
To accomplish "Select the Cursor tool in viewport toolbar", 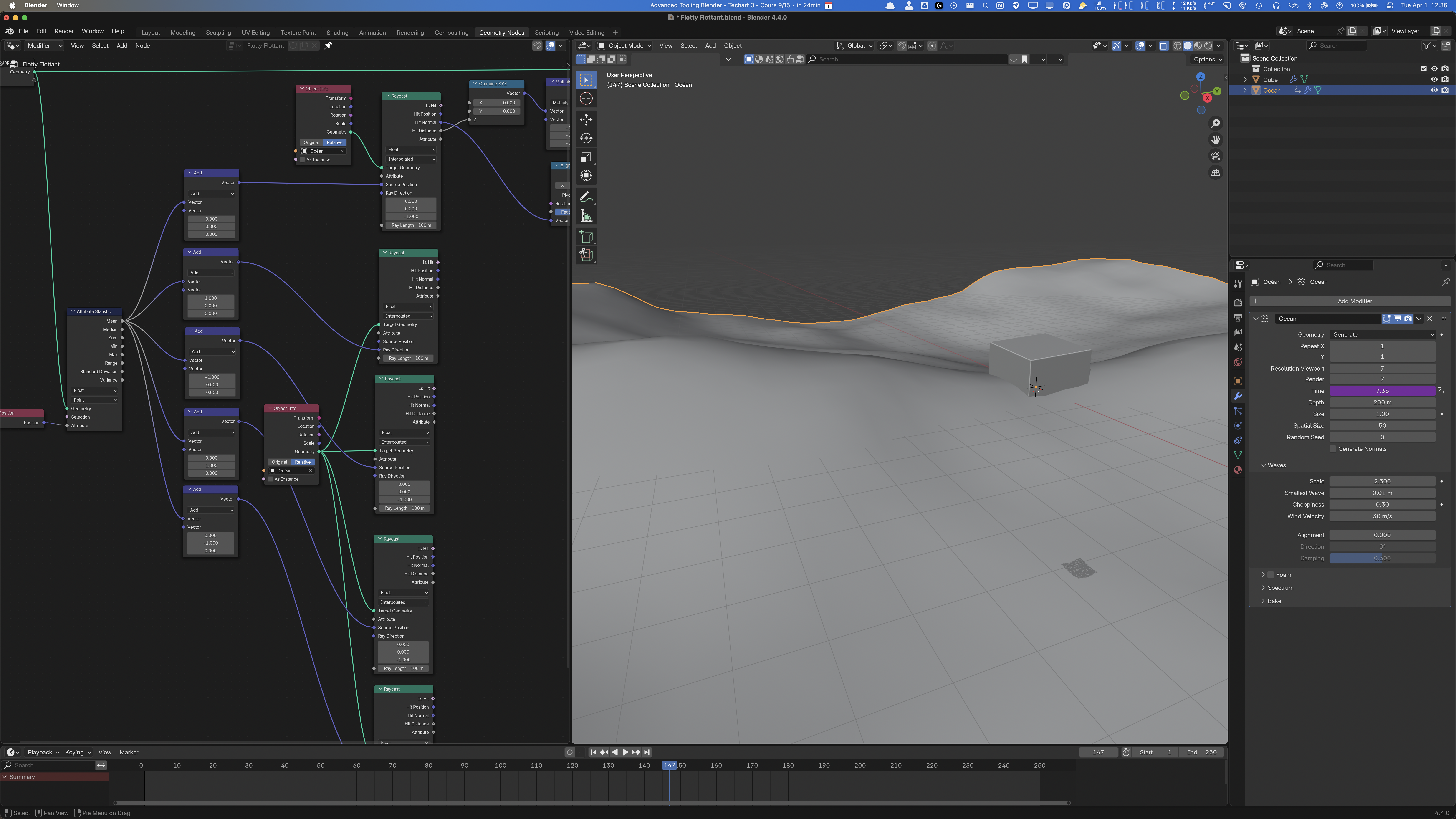I will [586, 98].
